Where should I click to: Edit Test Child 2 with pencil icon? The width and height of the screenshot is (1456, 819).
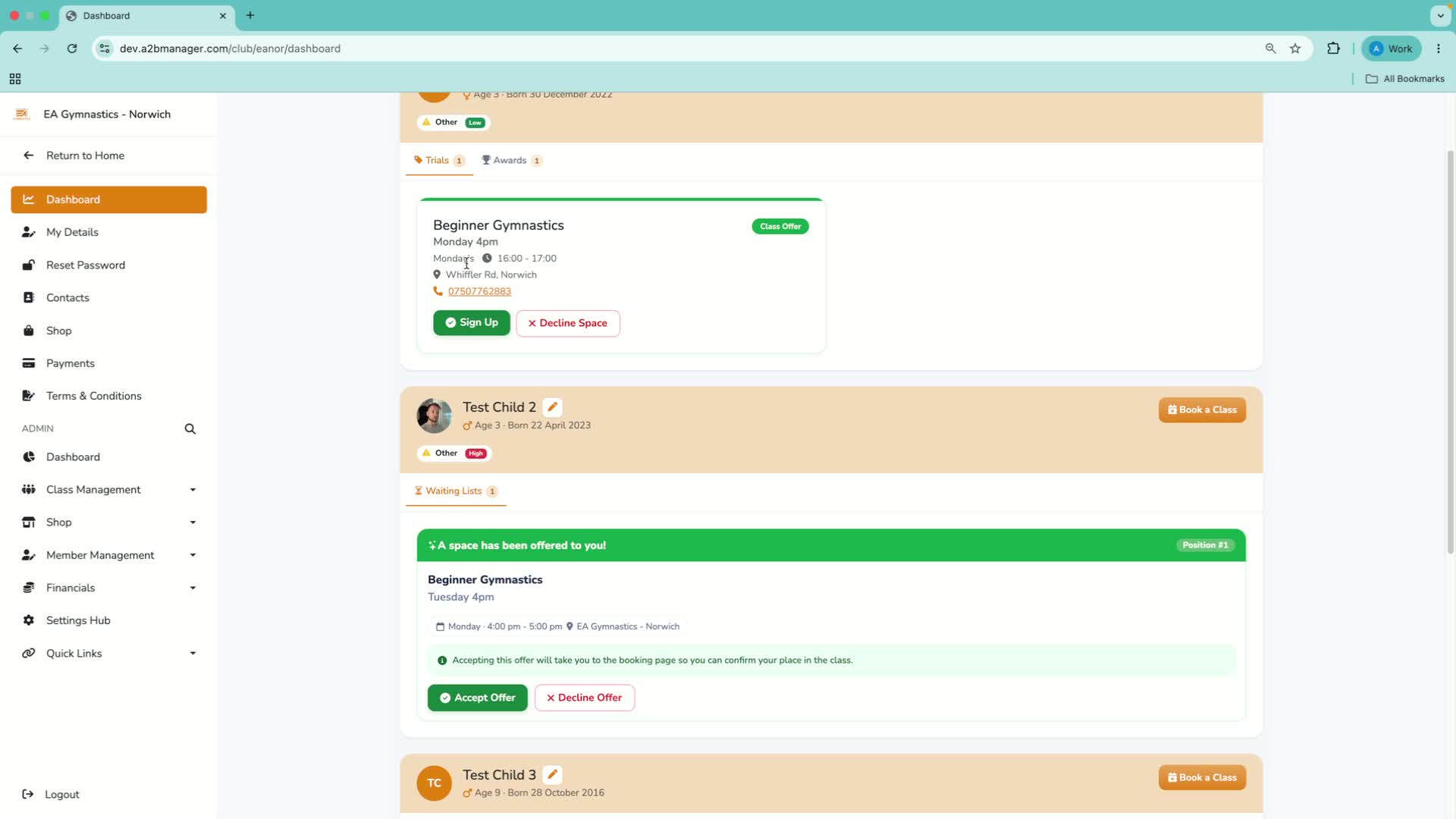[x=553, y=407]
